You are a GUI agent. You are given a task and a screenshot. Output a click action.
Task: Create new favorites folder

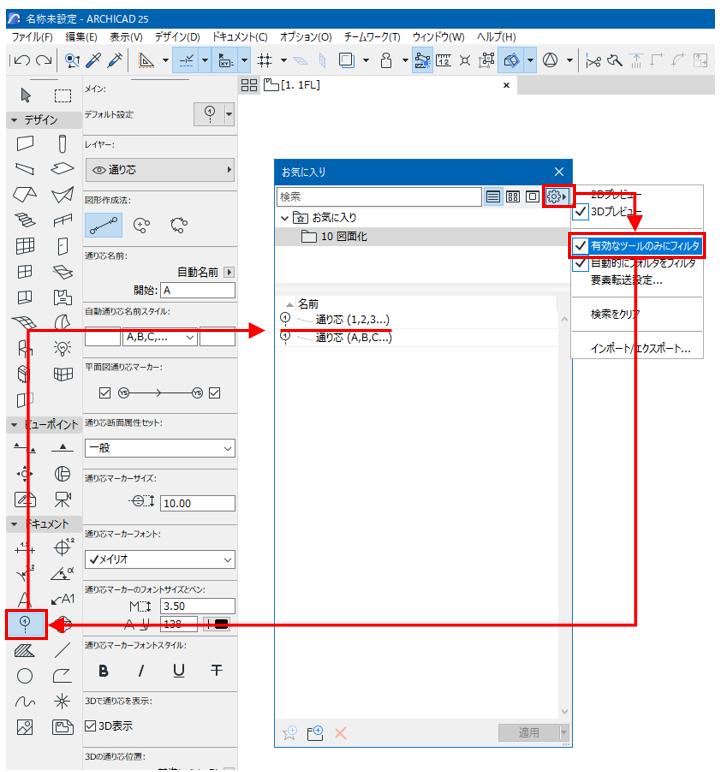(315, 733)
